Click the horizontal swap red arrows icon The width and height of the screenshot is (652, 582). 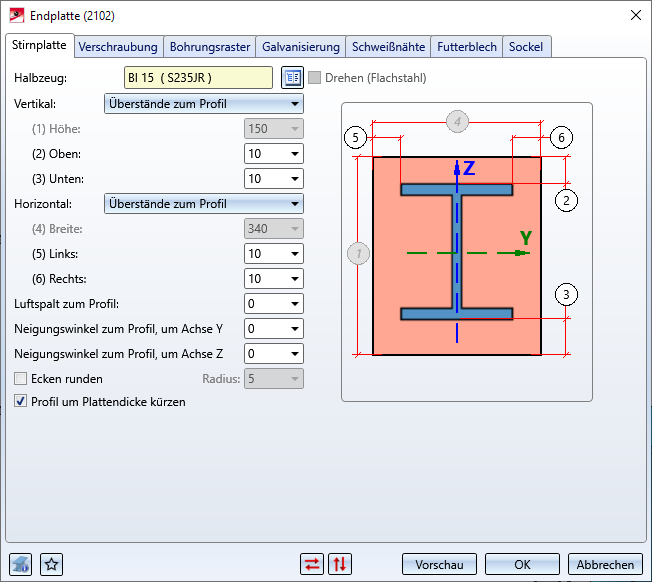312,564
